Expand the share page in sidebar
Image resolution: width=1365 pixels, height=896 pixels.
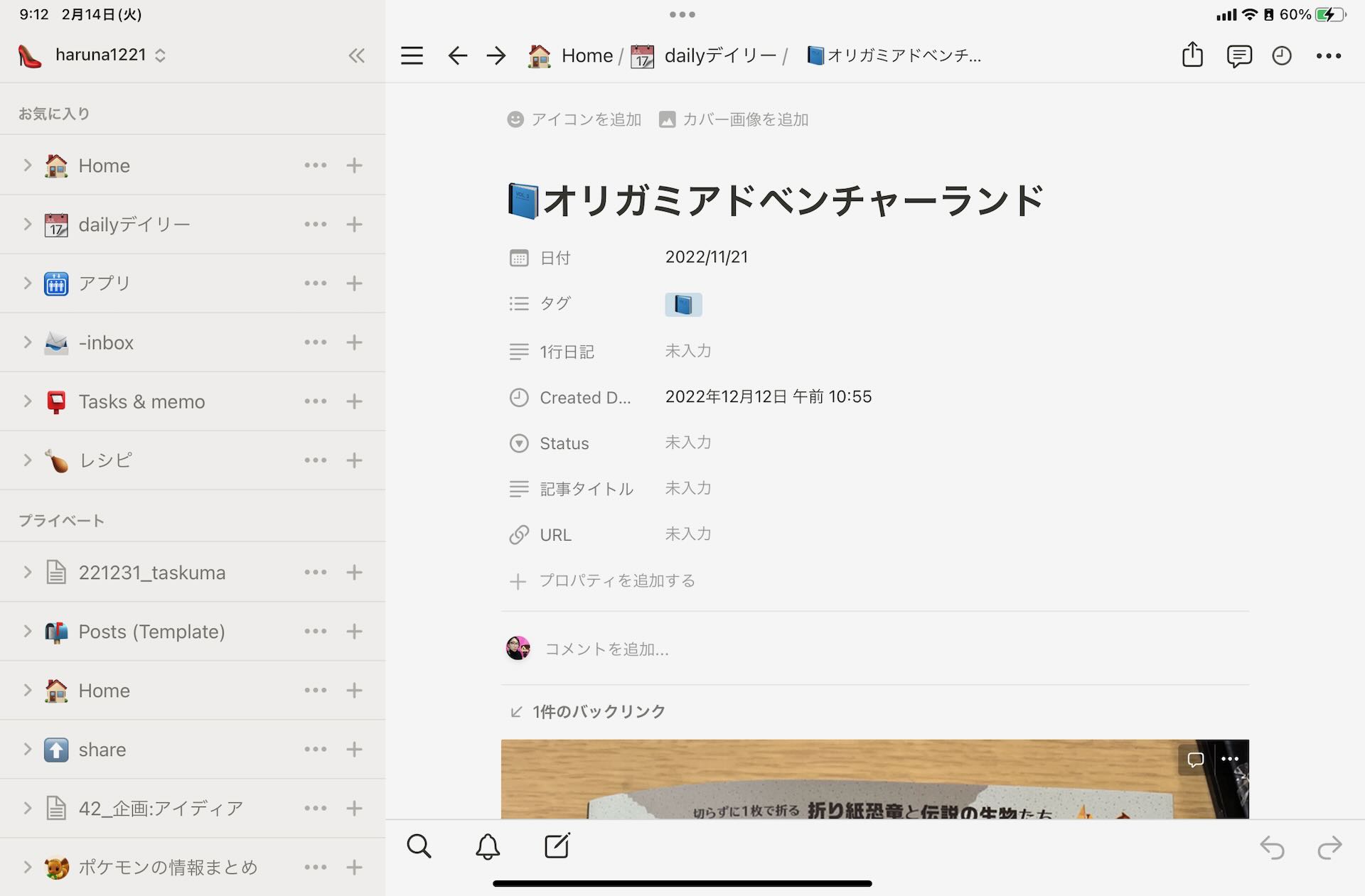click(x=27, y=749)
